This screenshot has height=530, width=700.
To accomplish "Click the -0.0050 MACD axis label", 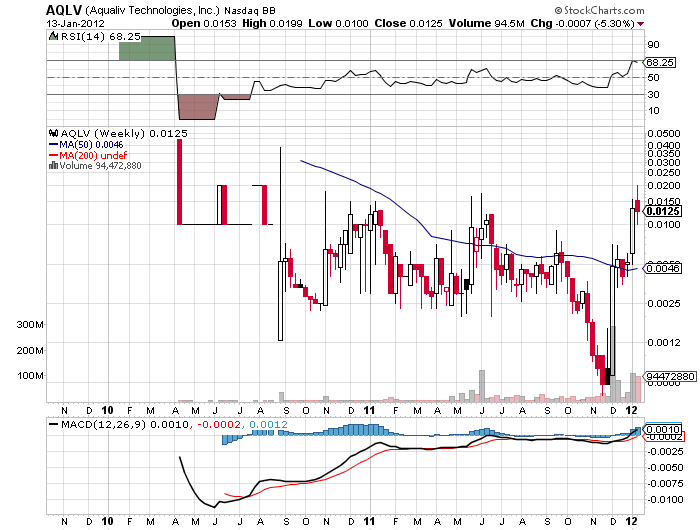I will point(665,467).
